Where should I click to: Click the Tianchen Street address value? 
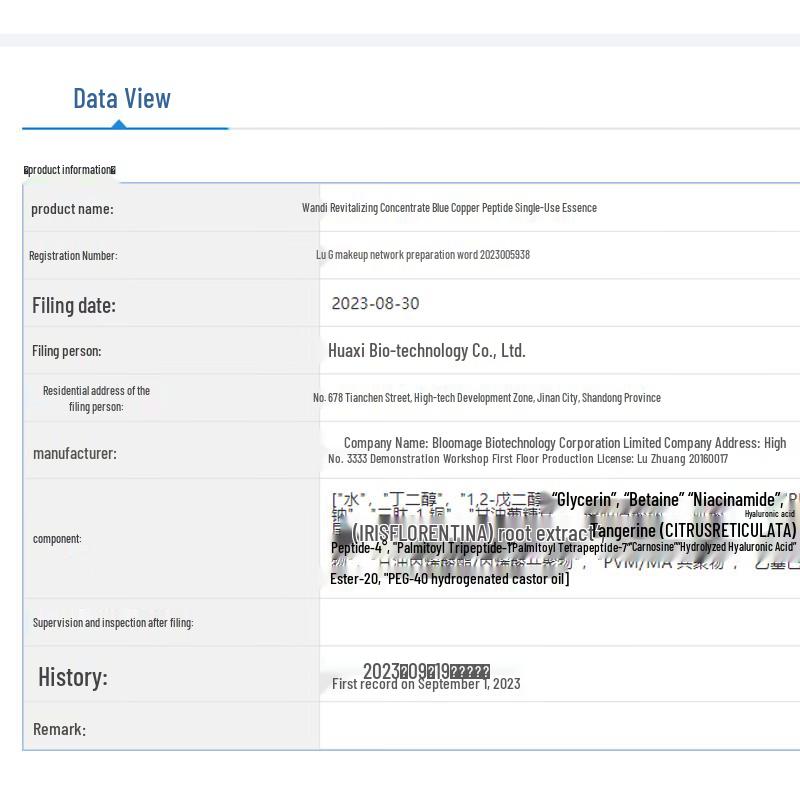click(486, 398)
